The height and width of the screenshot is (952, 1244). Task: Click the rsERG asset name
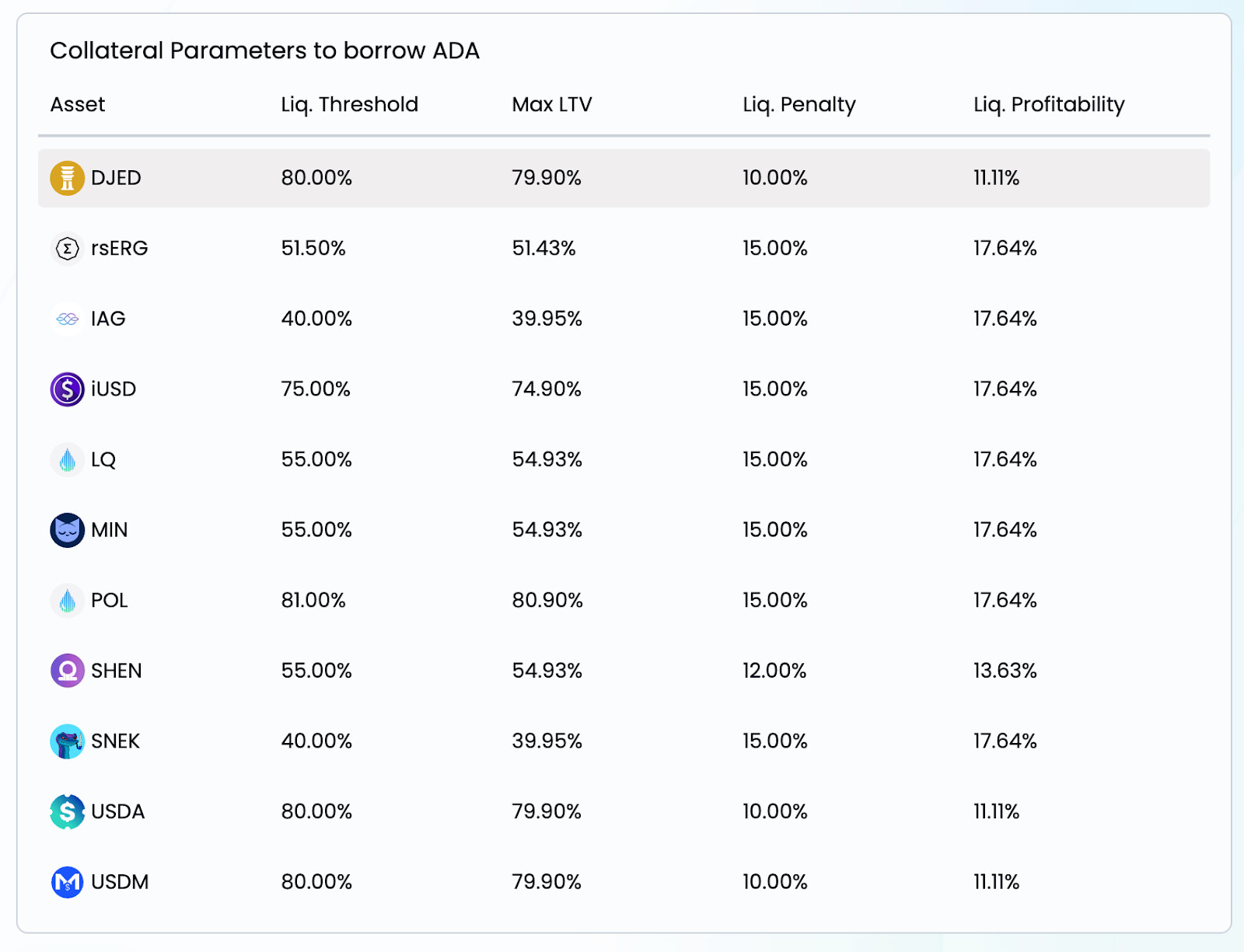119,249
